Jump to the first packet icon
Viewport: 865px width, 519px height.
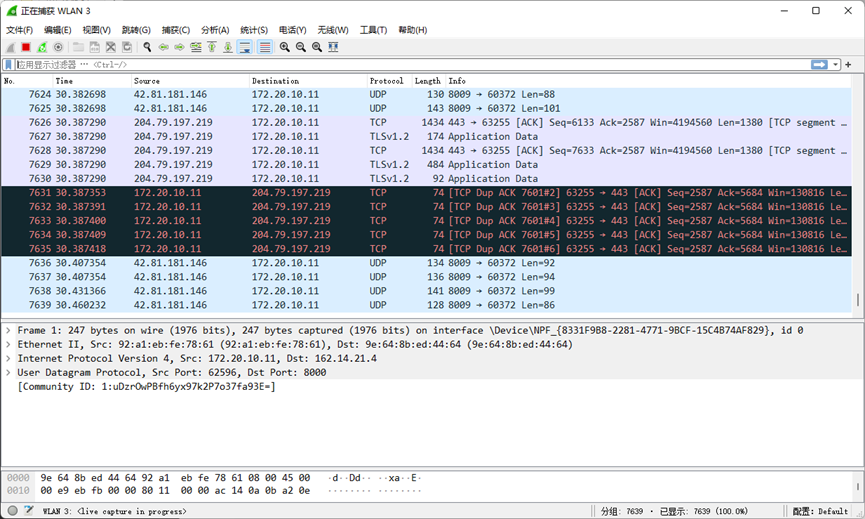(212, 47)
